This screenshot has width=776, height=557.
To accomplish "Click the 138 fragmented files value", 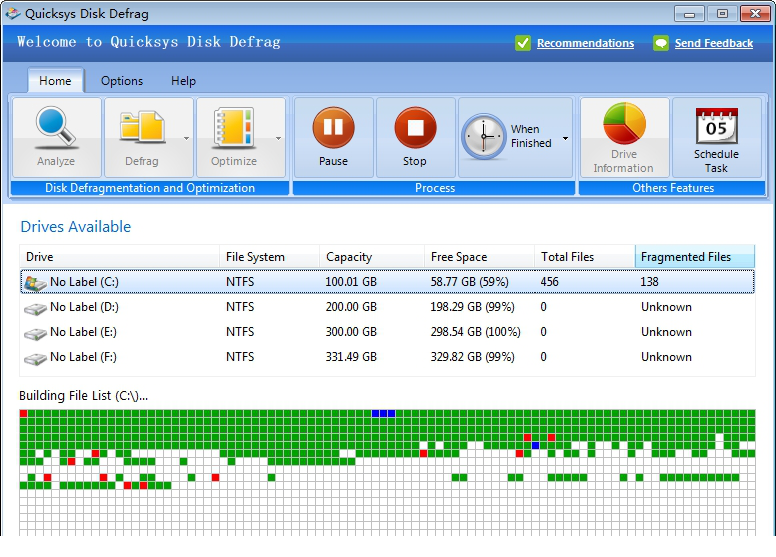I will (649, 282).
